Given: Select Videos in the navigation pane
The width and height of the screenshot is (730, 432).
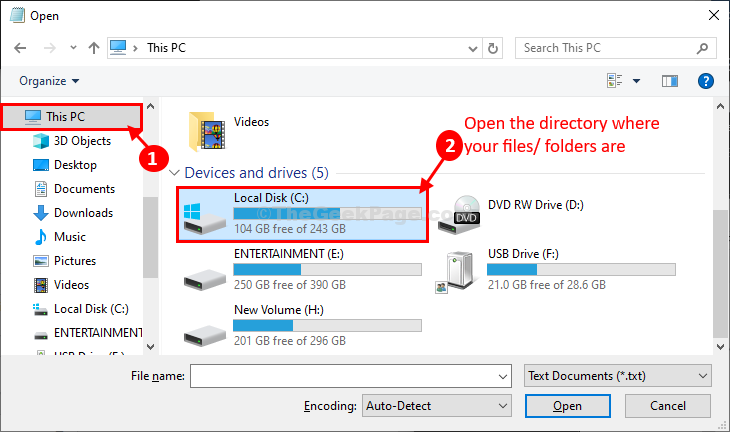Looking at the screenshot, I should [71, 285].
